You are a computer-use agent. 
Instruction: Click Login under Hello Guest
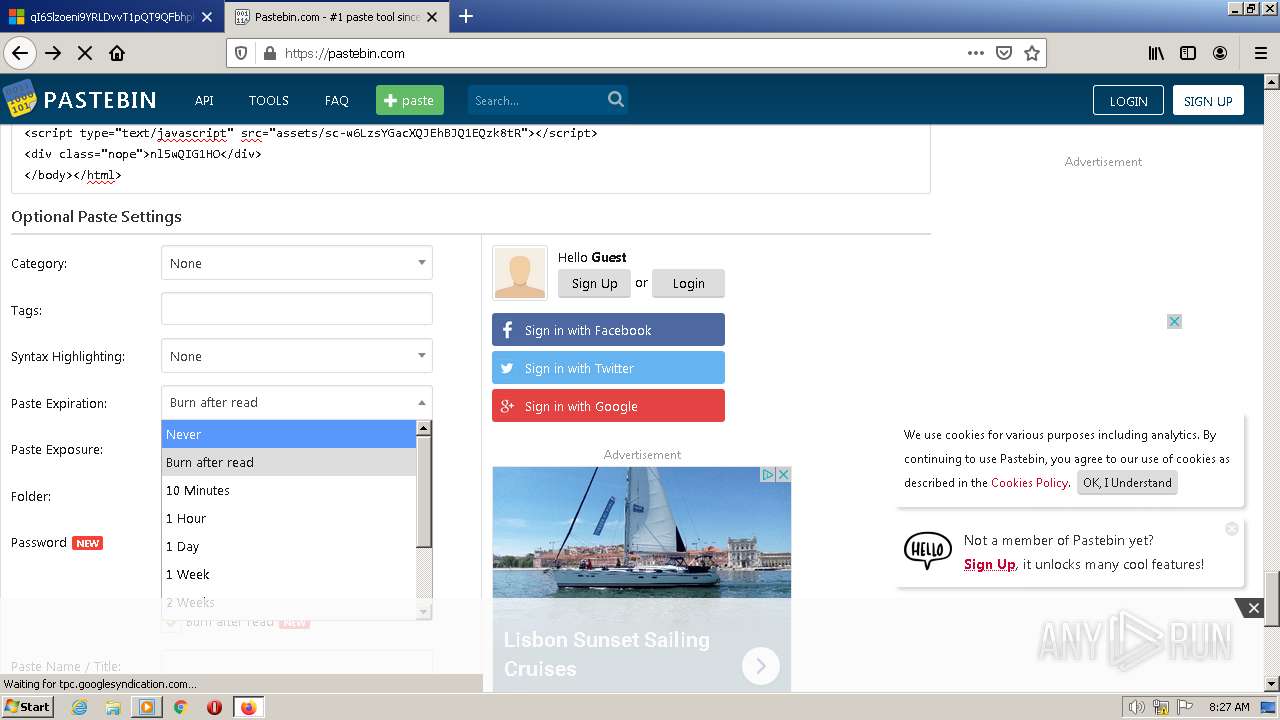click(x=688, y=283)
